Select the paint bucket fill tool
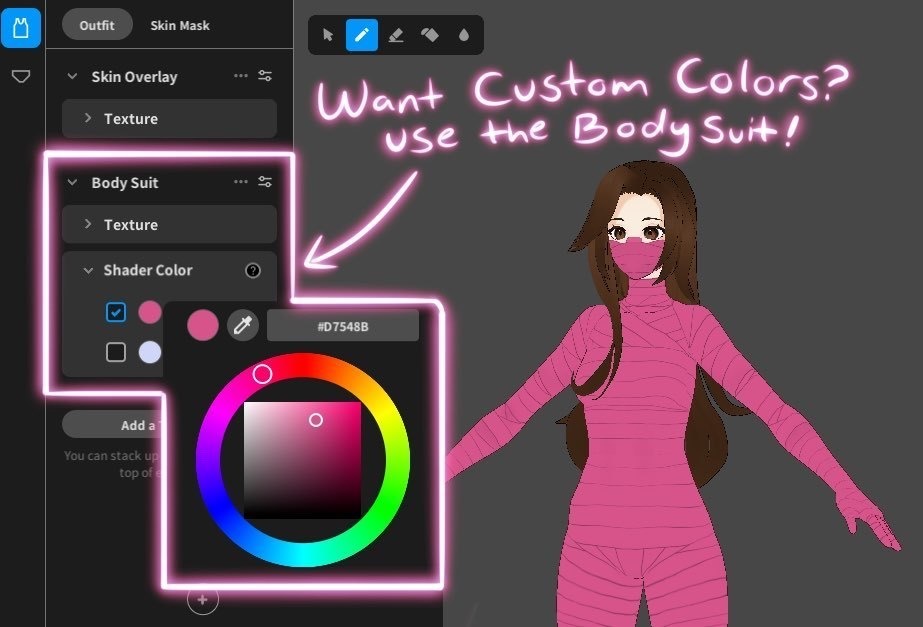The height and width of the screenshot is (627, 923). (429, 34)
